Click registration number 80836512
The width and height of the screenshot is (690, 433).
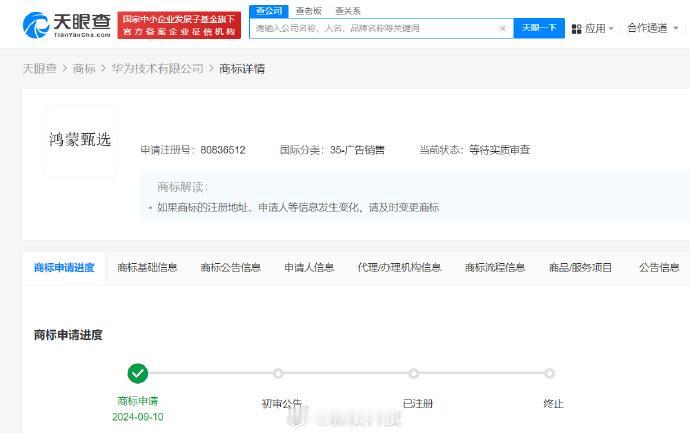223,150
